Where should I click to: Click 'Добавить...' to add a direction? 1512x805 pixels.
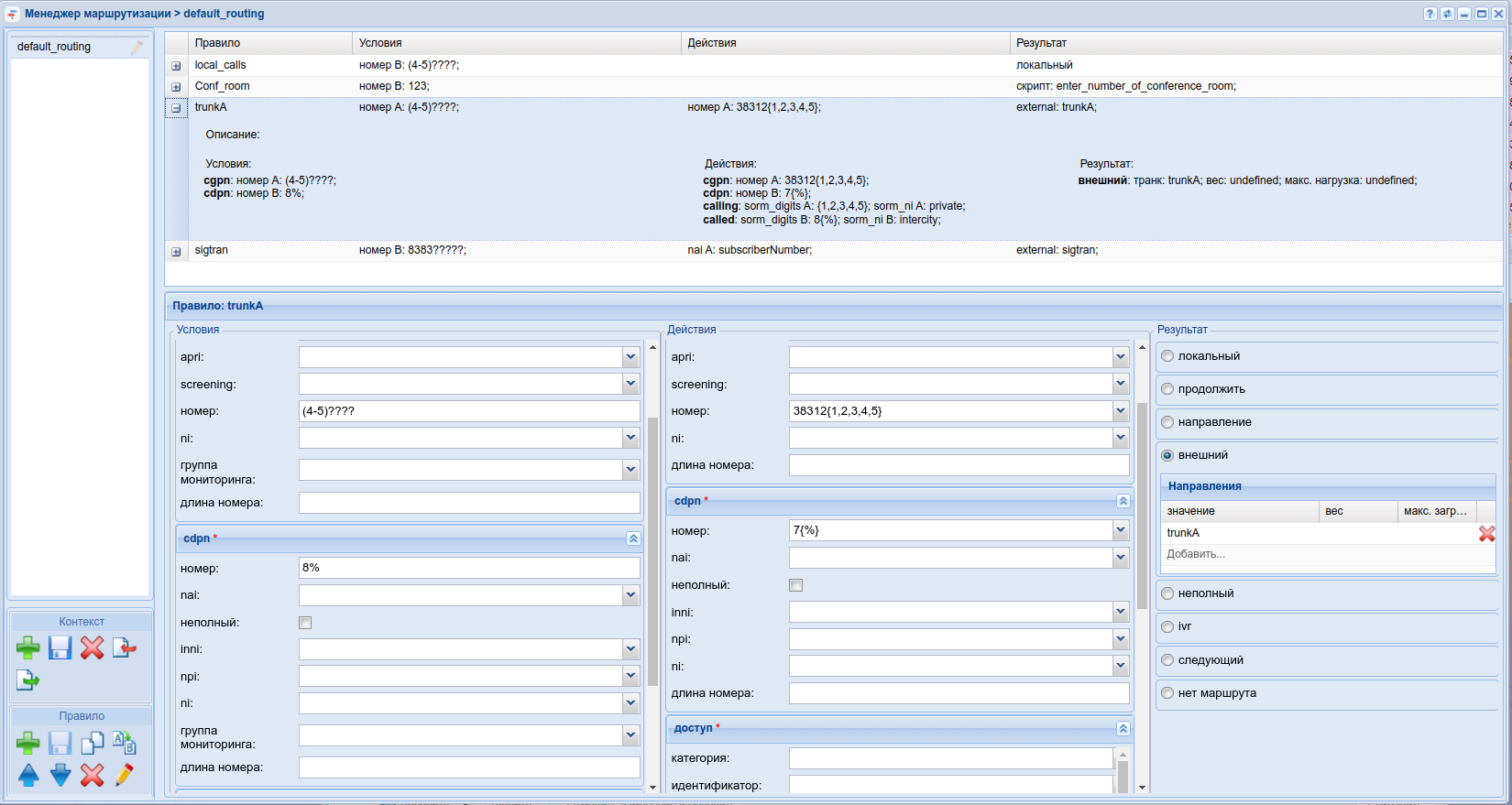point(1196,554)
